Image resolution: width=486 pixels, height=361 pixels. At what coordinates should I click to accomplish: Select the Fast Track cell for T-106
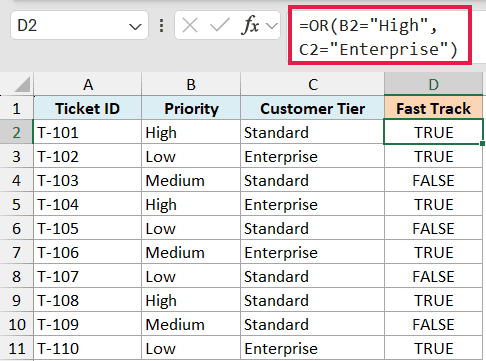pos(433,252)
